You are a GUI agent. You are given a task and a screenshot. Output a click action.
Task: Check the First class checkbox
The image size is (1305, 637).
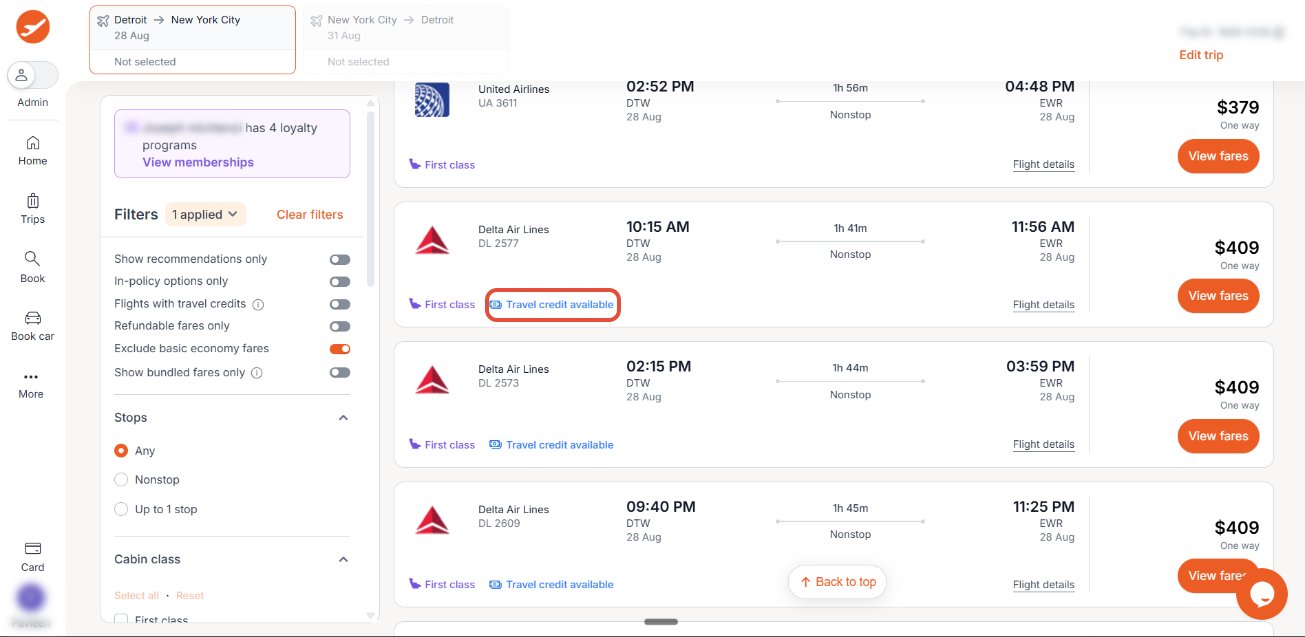(121, 621)
